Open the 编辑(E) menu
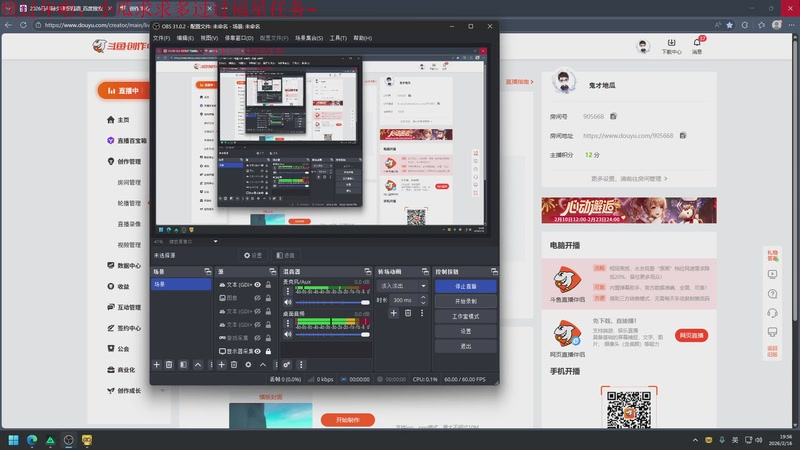The image size is (800, 450). 185,38
